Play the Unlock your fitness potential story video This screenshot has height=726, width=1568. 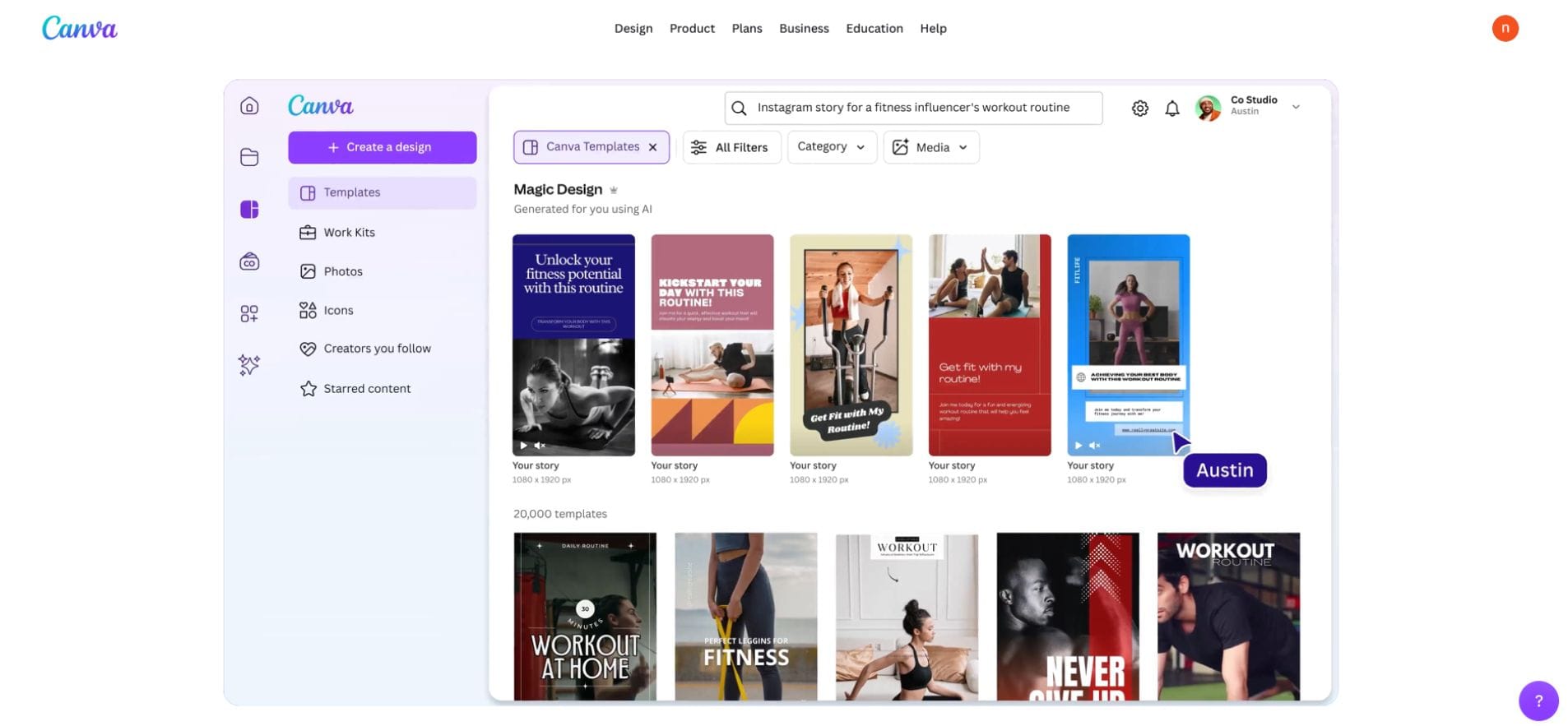point(523,445)
